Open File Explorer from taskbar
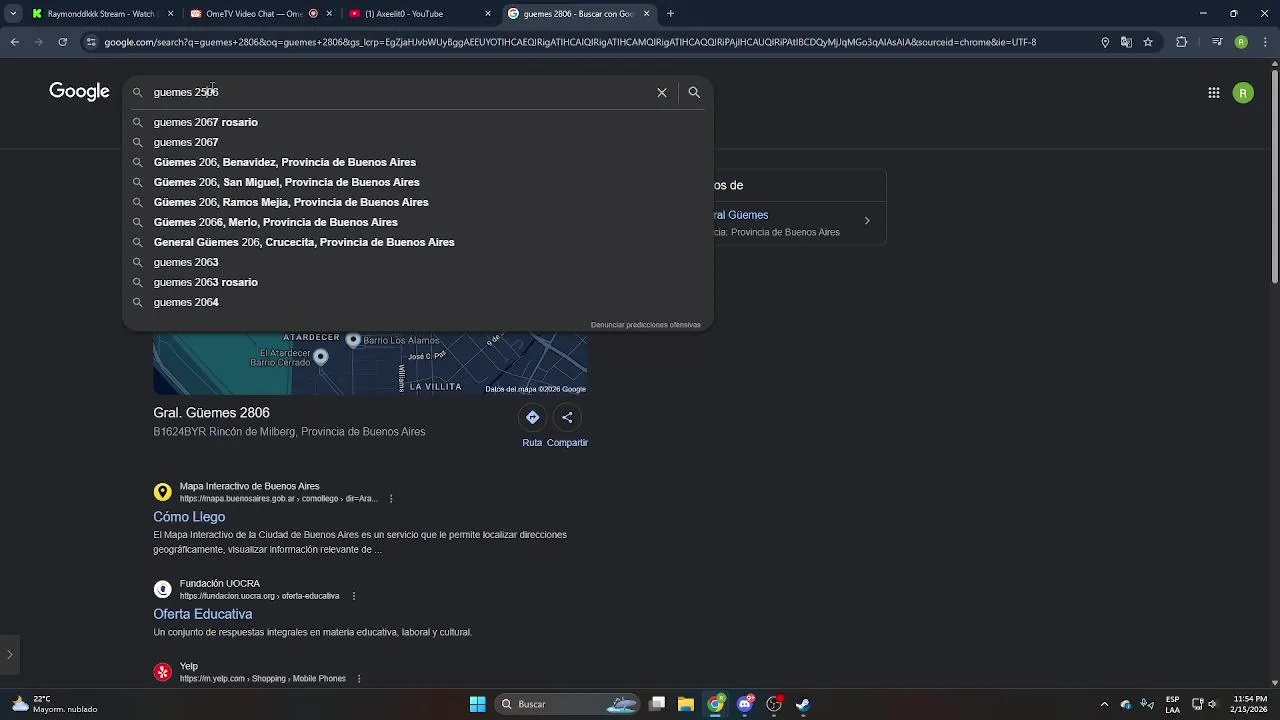This screenshot has width=1280, height=720. (686, 704)
